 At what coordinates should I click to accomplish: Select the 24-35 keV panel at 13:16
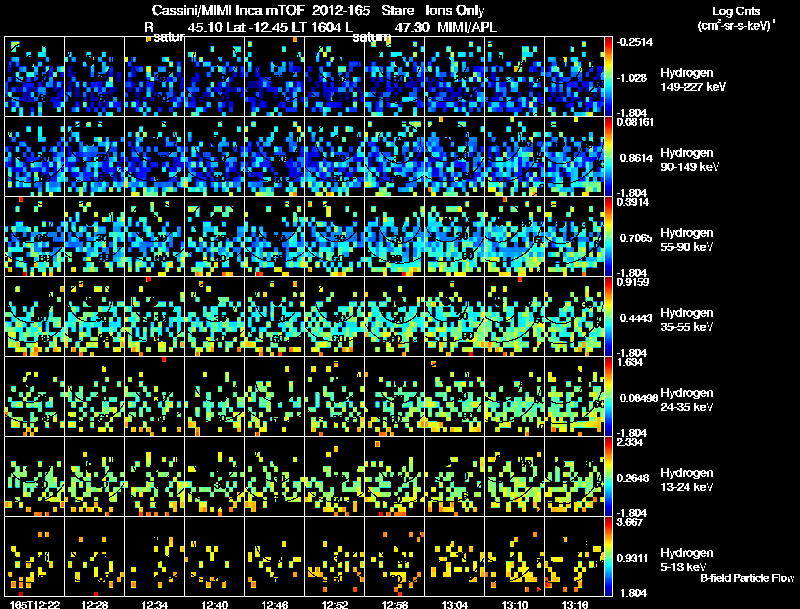point(574,396)
